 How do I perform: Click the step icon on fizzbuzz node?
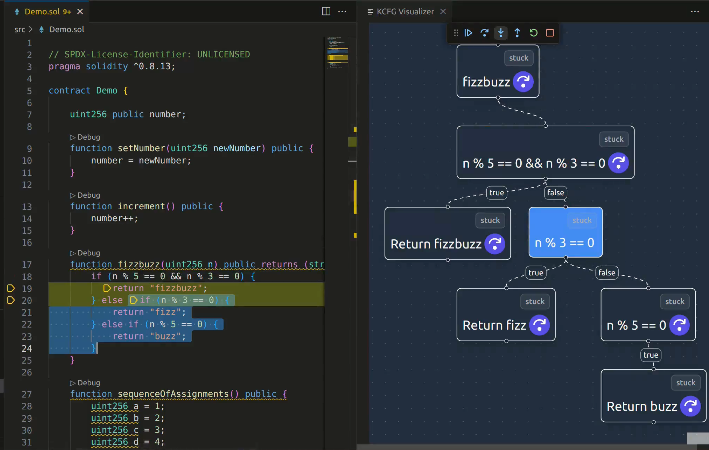coord(523,82)
